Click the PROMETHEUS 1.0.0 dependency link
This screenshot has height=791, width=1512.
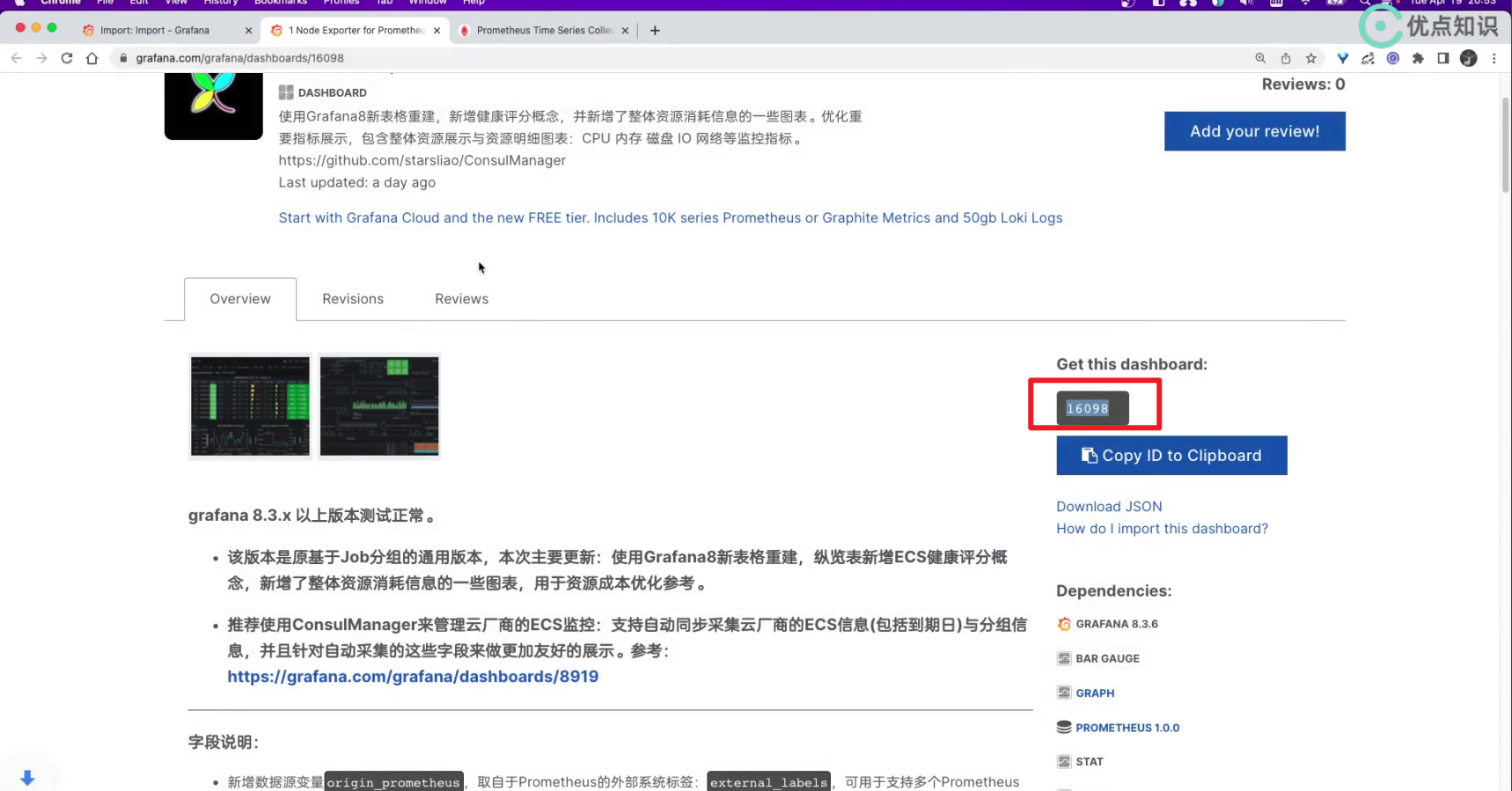[x=1127, y=728]
